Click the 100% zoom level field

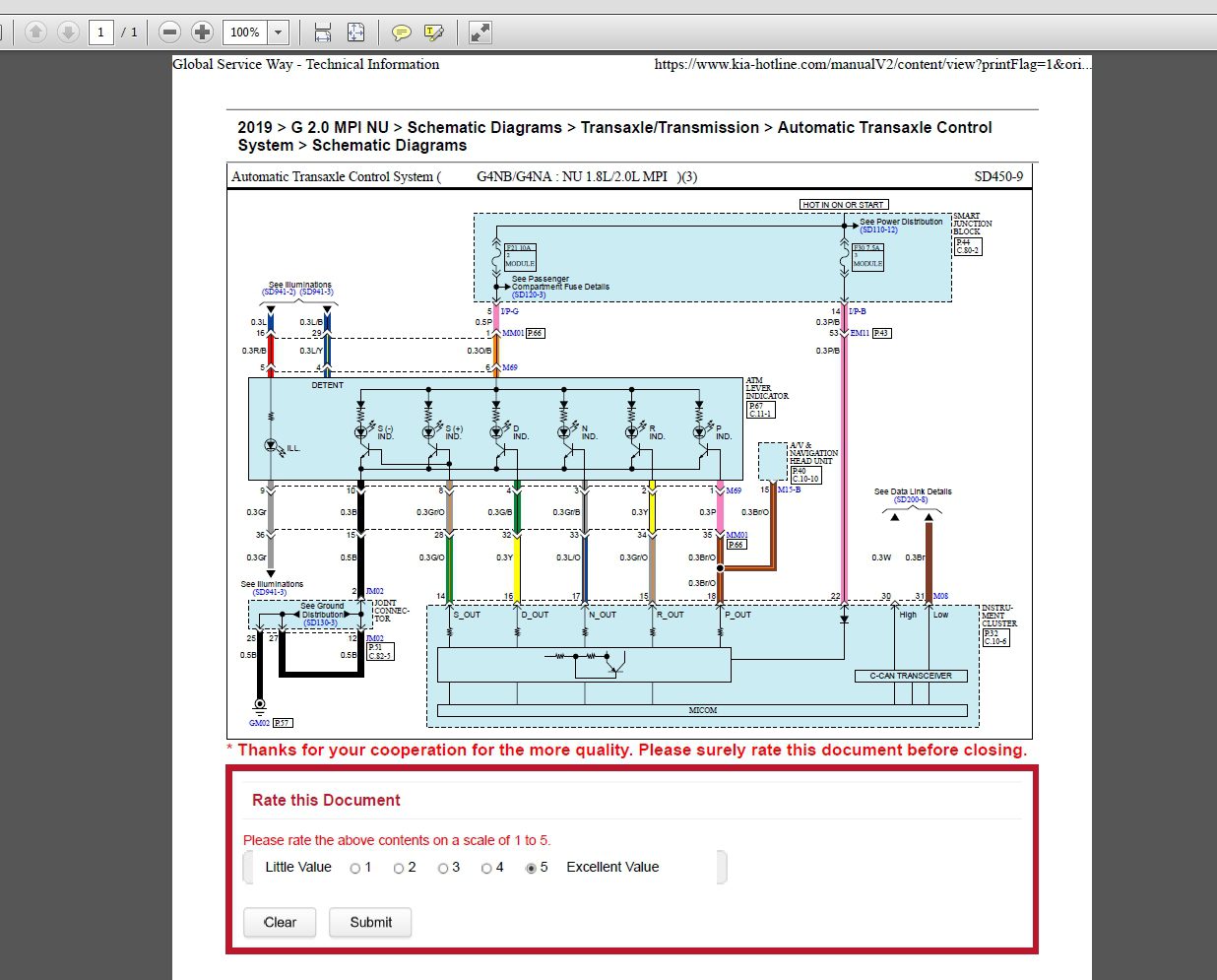(x=245, y=33)
